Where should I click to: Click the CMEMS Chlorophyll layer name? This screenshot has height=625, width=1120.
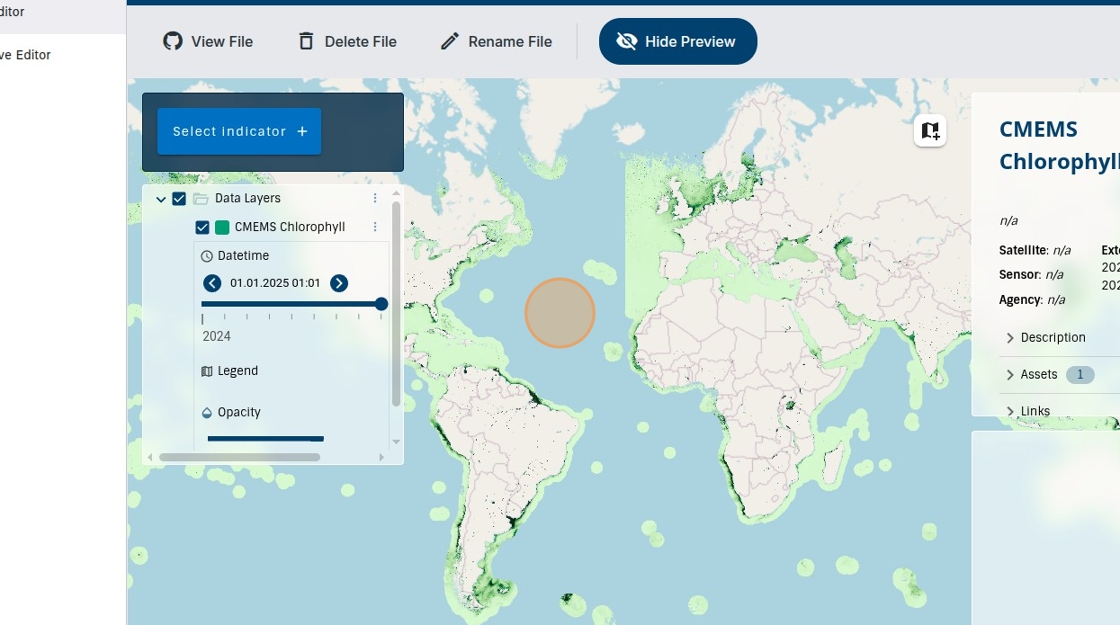290,227
